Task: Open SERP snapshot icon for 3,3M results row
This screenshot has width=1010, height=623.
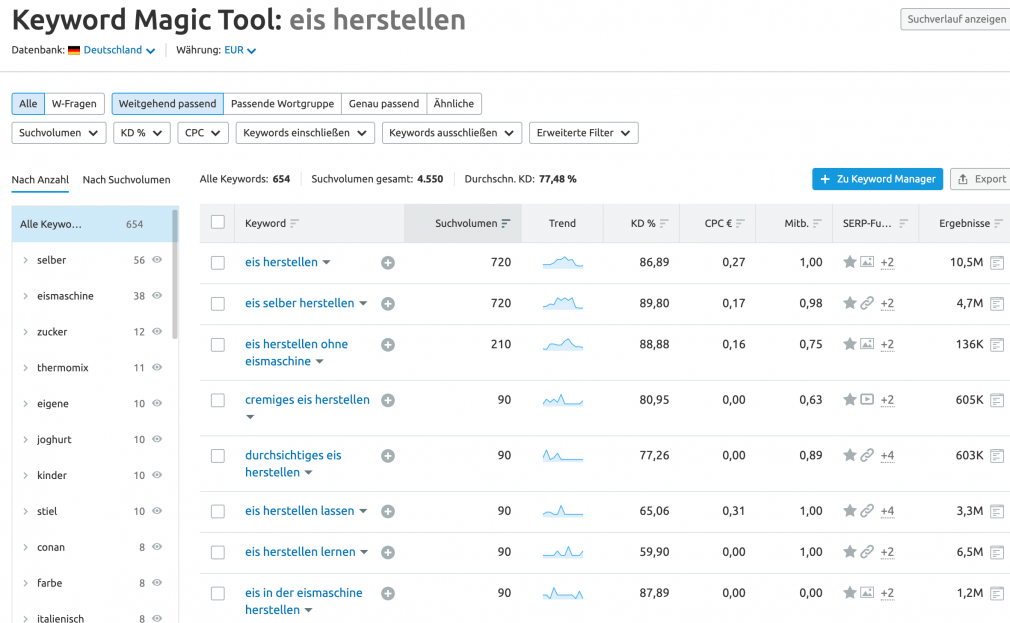Action: click(x=997, y=512)
